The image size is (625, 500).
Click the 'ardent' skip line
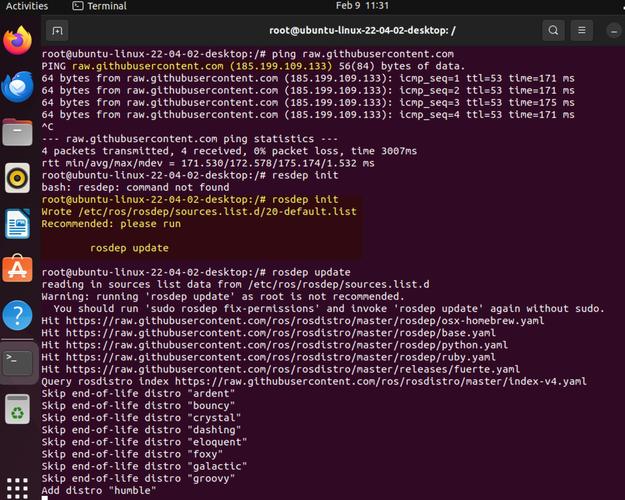138,394
